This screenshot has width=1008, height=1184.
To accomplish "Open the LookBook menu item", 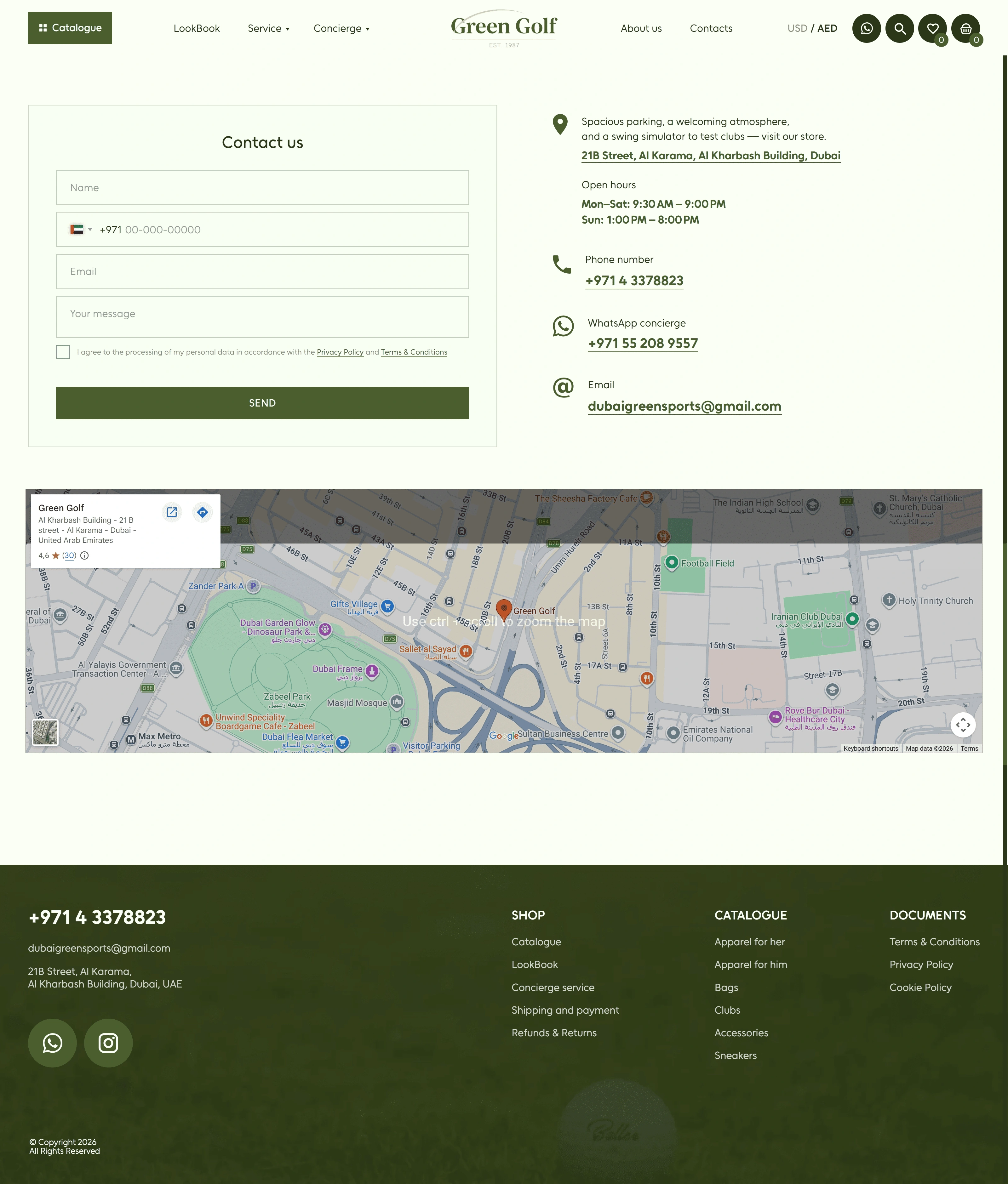I will click(x=197, y=29).
